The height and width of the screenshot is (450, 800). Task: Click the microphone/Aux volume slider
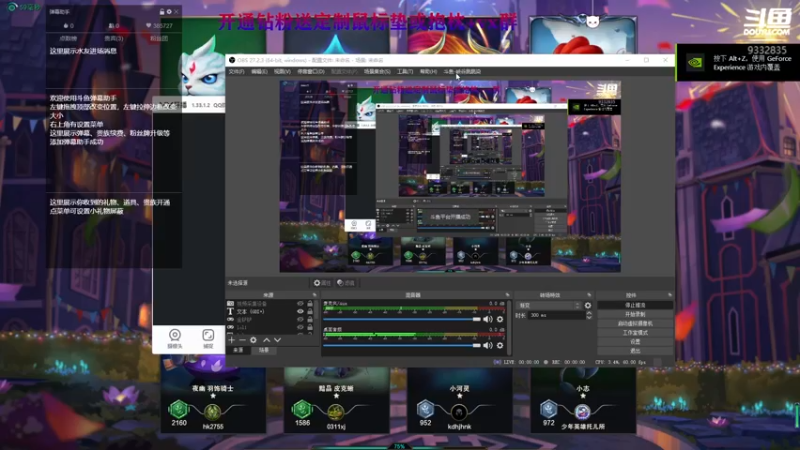(x=402, y=319)
